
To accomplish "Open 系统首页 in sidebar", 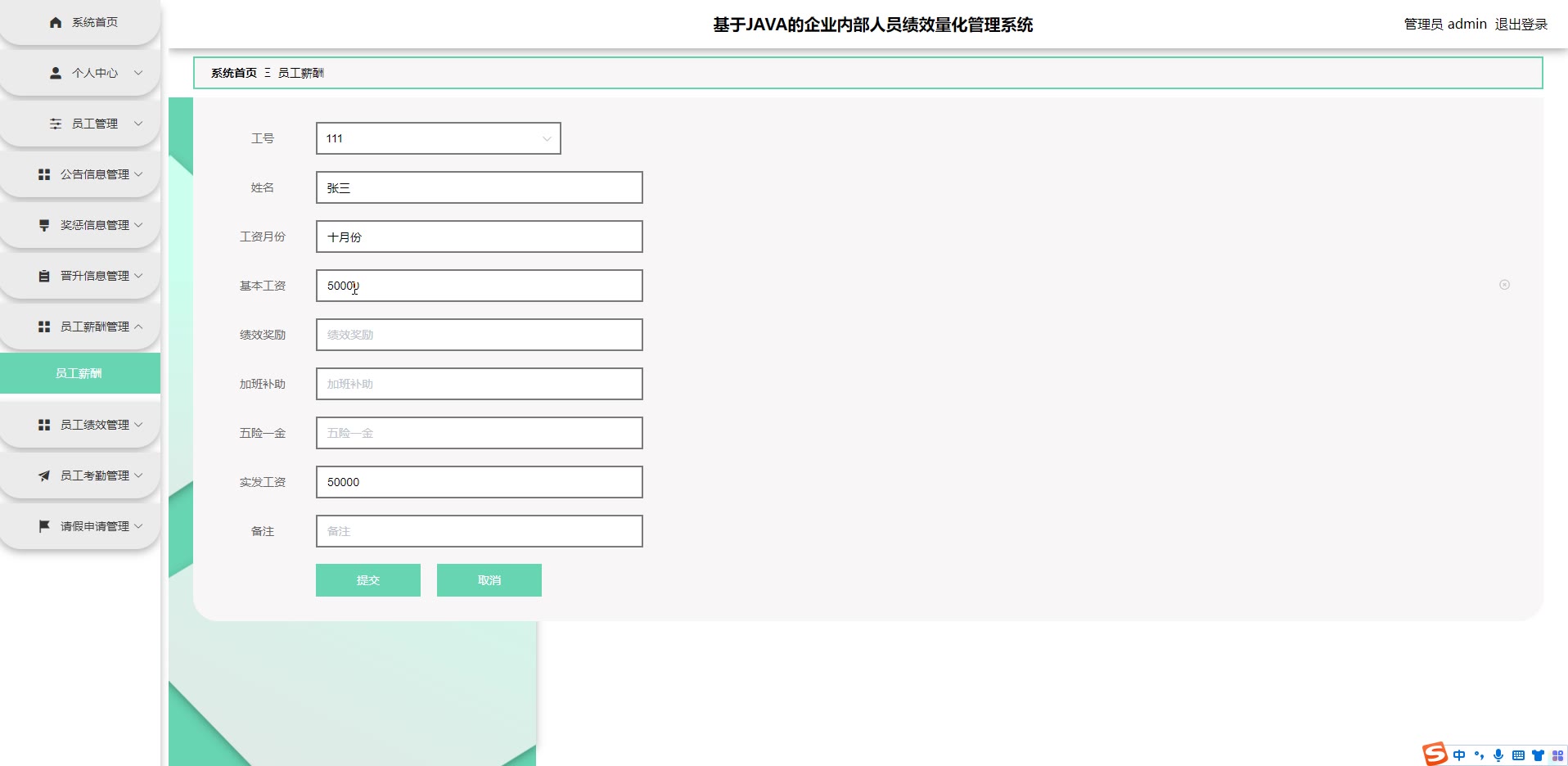I will coord(95,22).
